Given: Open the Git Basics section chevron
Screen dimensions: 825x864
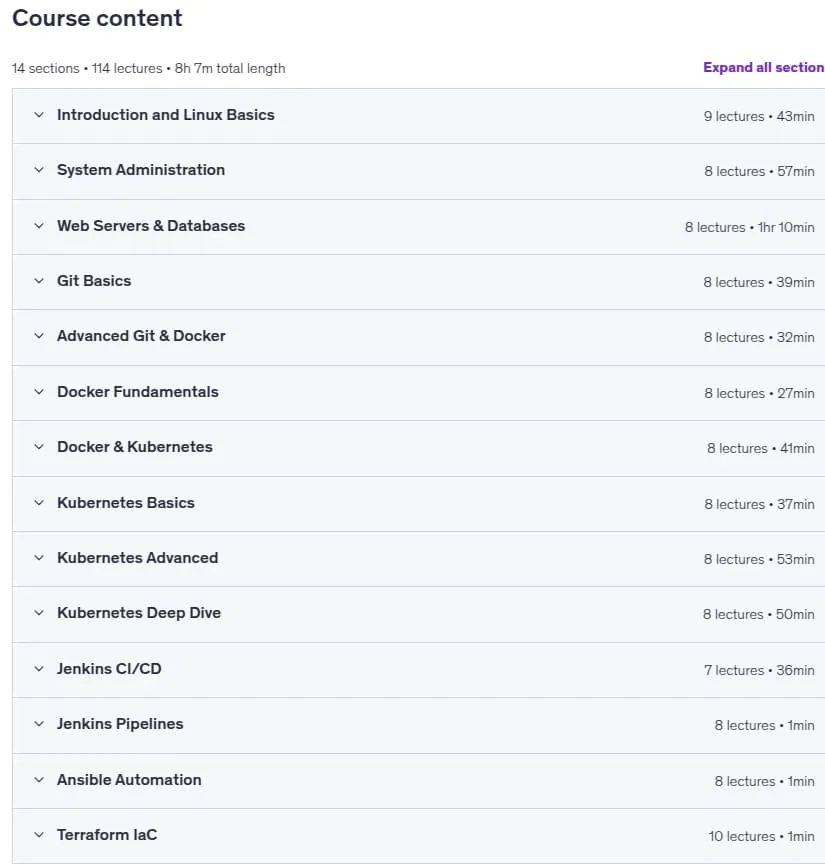Looking at the screenshot, I should (x=39, y=281).
